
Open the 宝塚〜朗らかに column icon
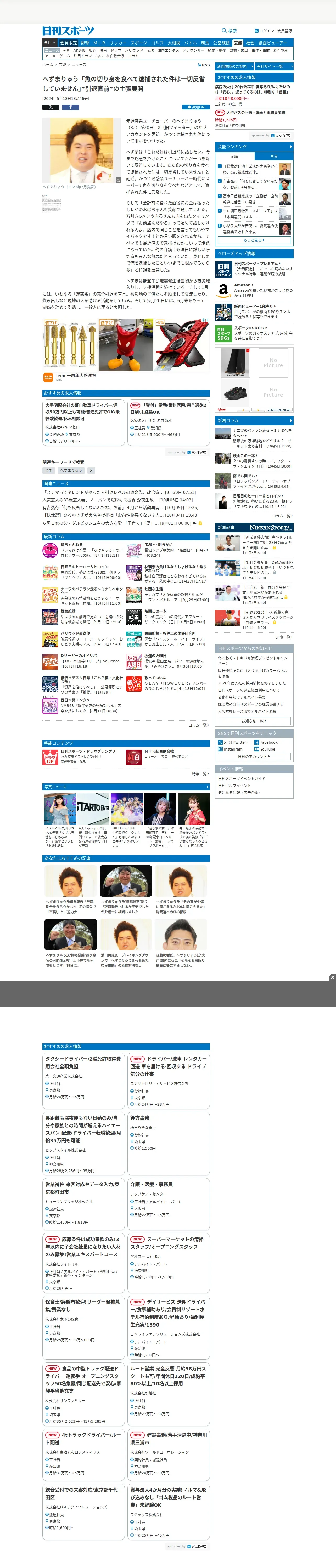coord(134,551)
